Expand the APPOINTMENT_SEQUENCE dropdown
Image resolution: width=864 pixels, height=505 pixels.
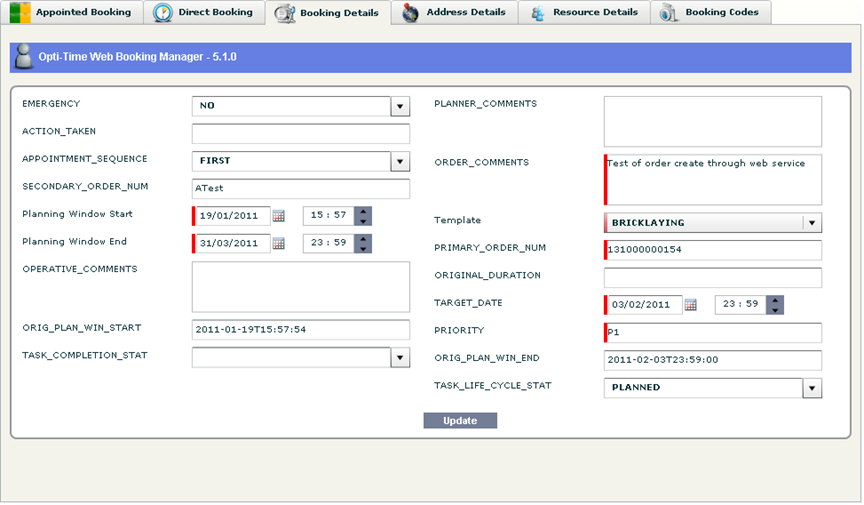coord(400,162)
